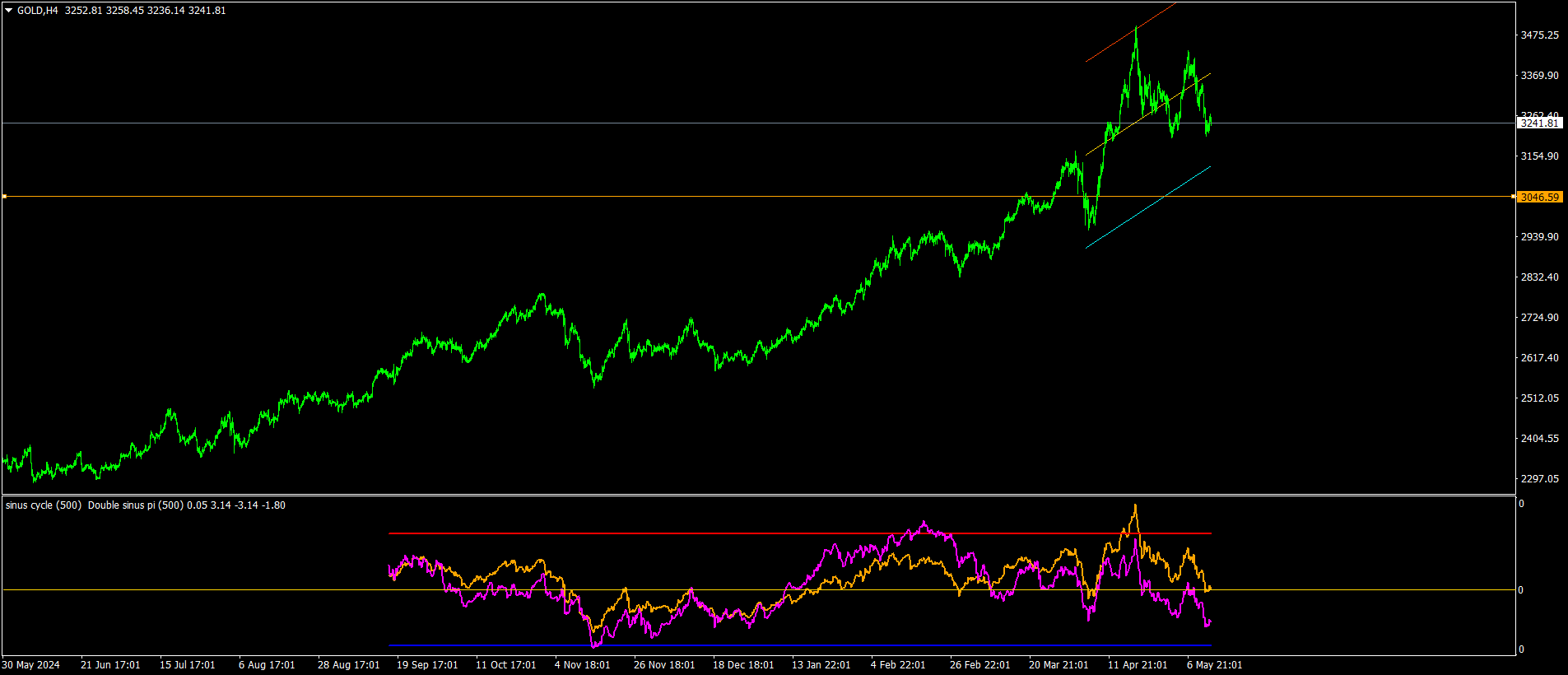
Task: Click the 2832.40 price scale label
Action: coord(1539,277)
